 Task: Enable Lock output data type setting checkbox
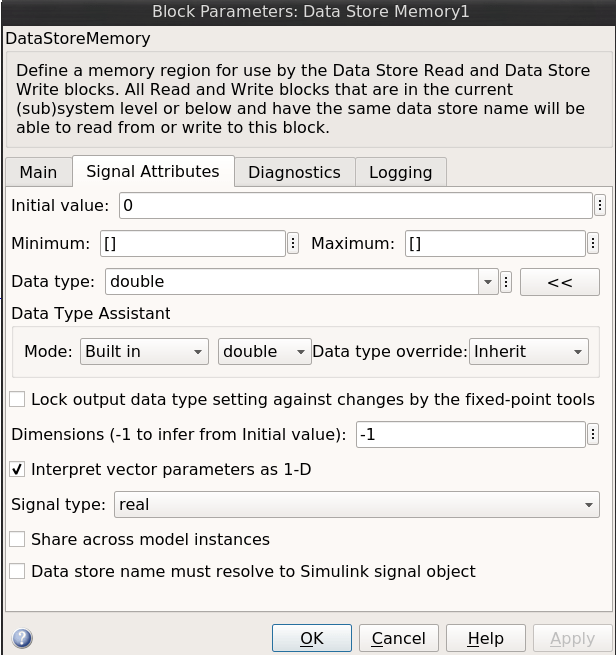(17, 399)
